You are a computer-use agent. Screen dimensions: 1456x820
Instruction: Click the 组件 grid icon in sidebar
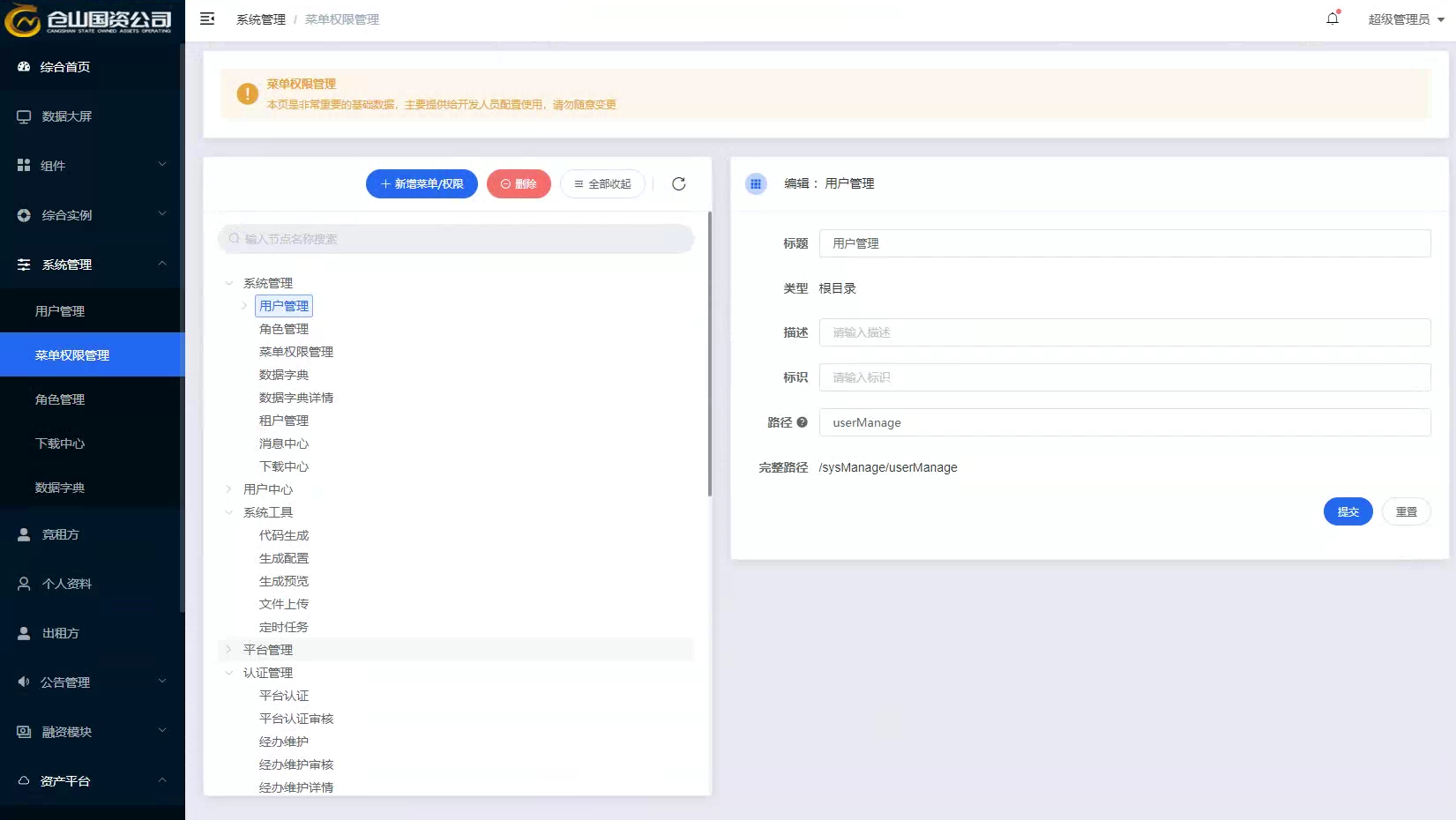(24, 165)
